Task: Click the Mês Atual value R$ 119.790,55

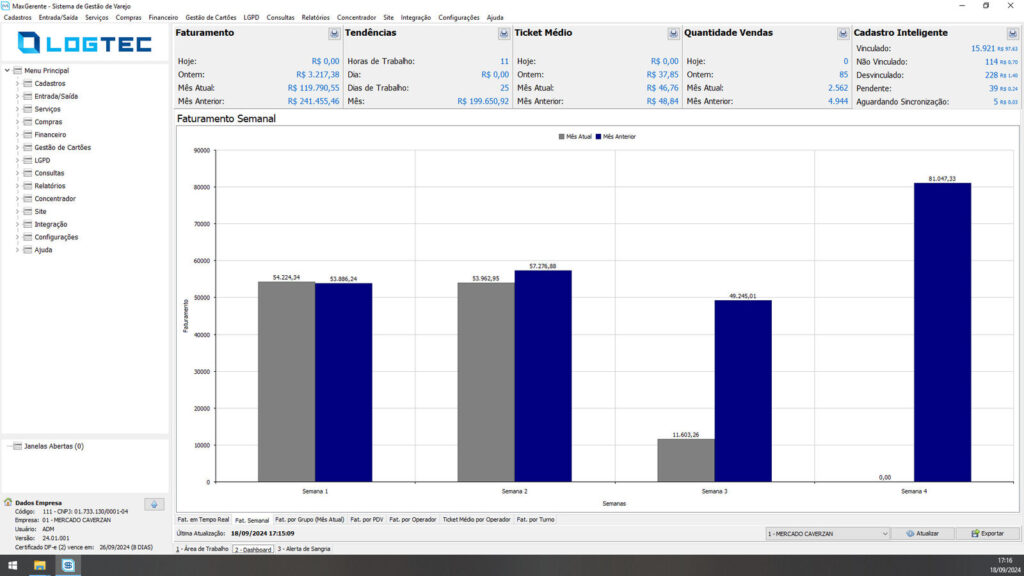Action: click(x=313, y=88)
